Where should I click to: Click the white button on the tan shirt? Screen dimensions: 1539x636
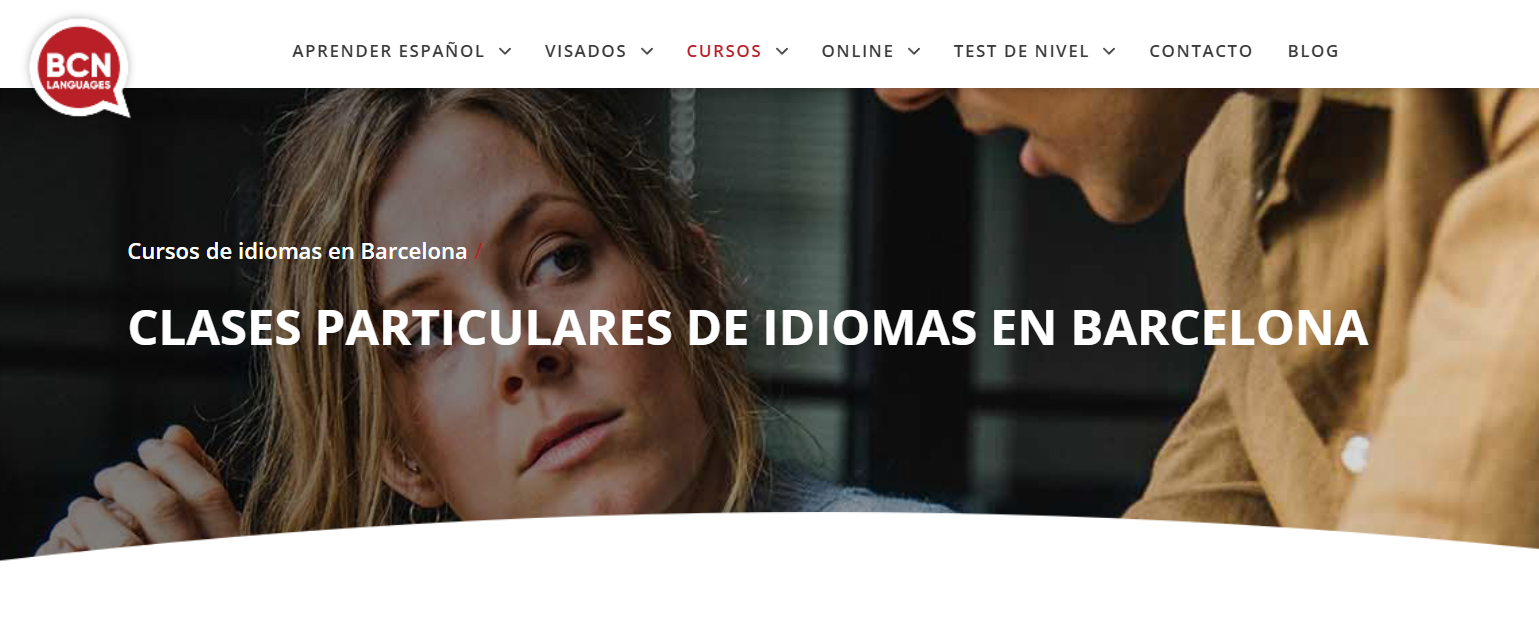coord(1354,453)
